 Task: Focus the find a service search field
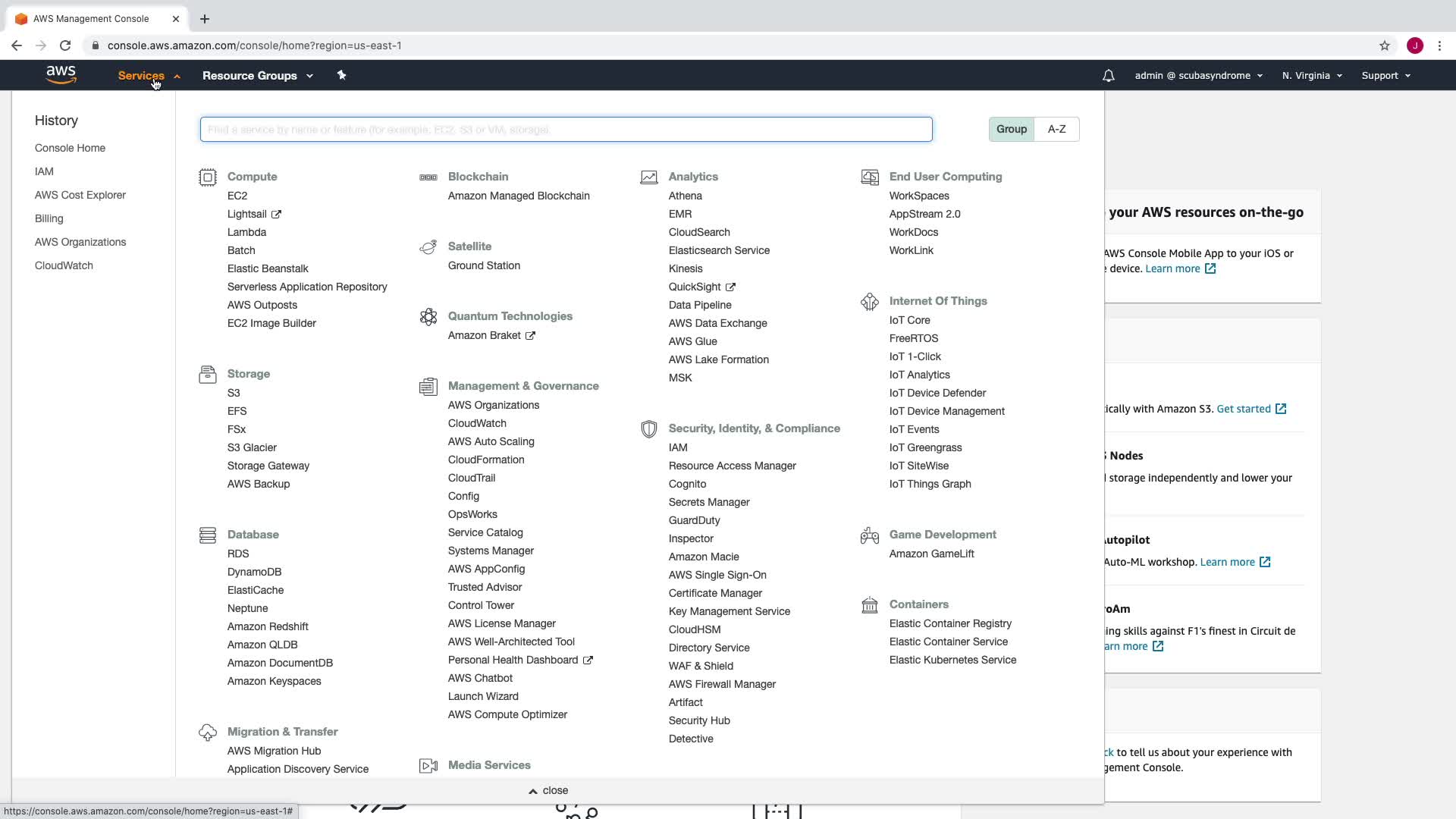point(566,130)
